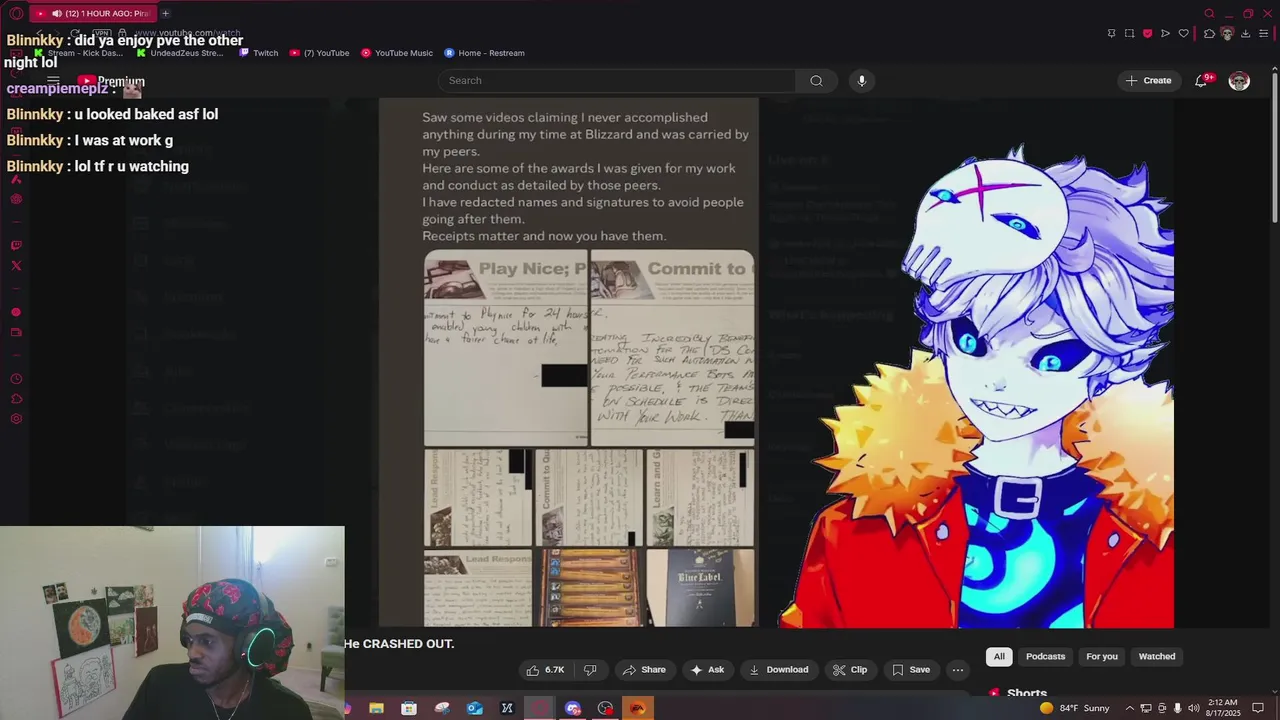Open Windows notification center icon

(1259, 708)
